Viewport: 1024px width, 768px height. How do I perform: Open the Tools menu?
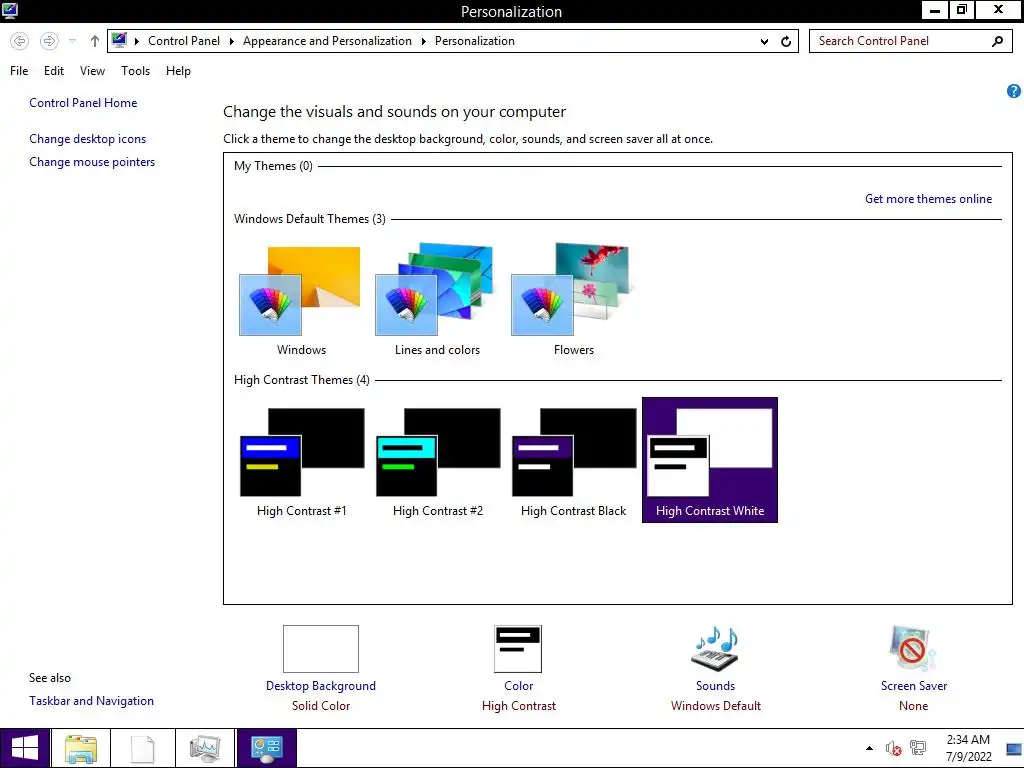coord(135,71)
